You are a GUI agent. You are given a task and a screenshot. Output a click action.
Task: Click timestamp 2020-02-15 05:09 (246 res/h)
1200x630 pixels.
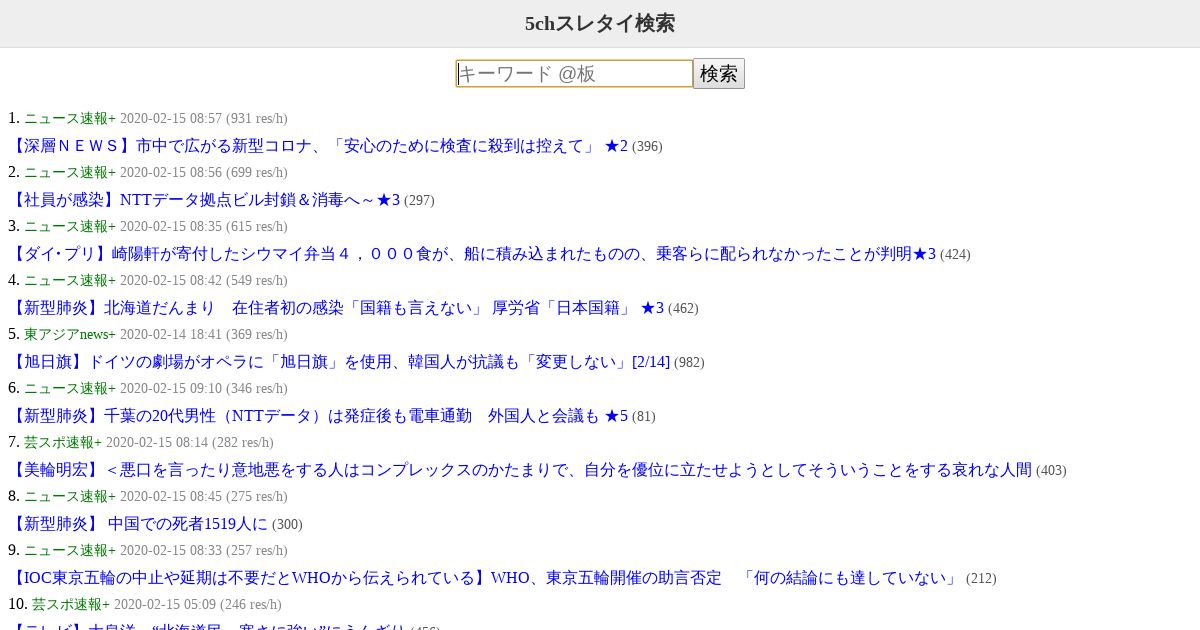[x=198, y=604]
